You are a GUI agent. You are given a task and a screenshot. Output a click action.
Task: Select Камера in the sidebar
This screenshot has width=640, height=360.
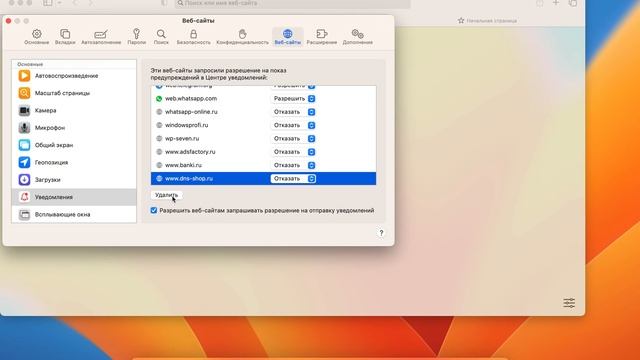[x=74, y=111]
